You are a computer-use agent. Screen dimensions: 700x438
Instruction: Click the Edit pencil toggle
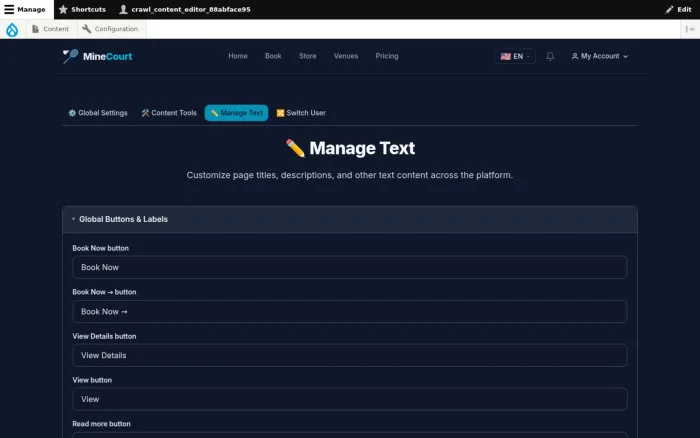[x=678, y=9]
